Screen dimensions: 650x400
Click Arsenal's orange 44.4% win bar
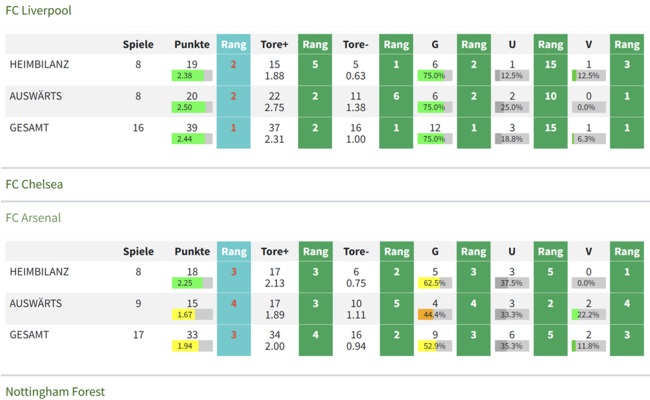[434, 314]
